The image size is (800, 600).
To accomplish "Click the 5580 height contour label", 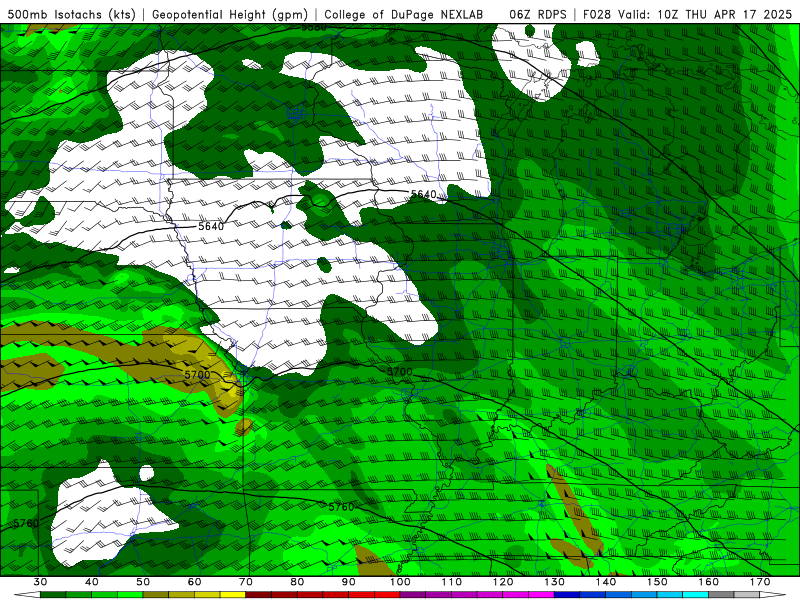I will coord(313,28).
